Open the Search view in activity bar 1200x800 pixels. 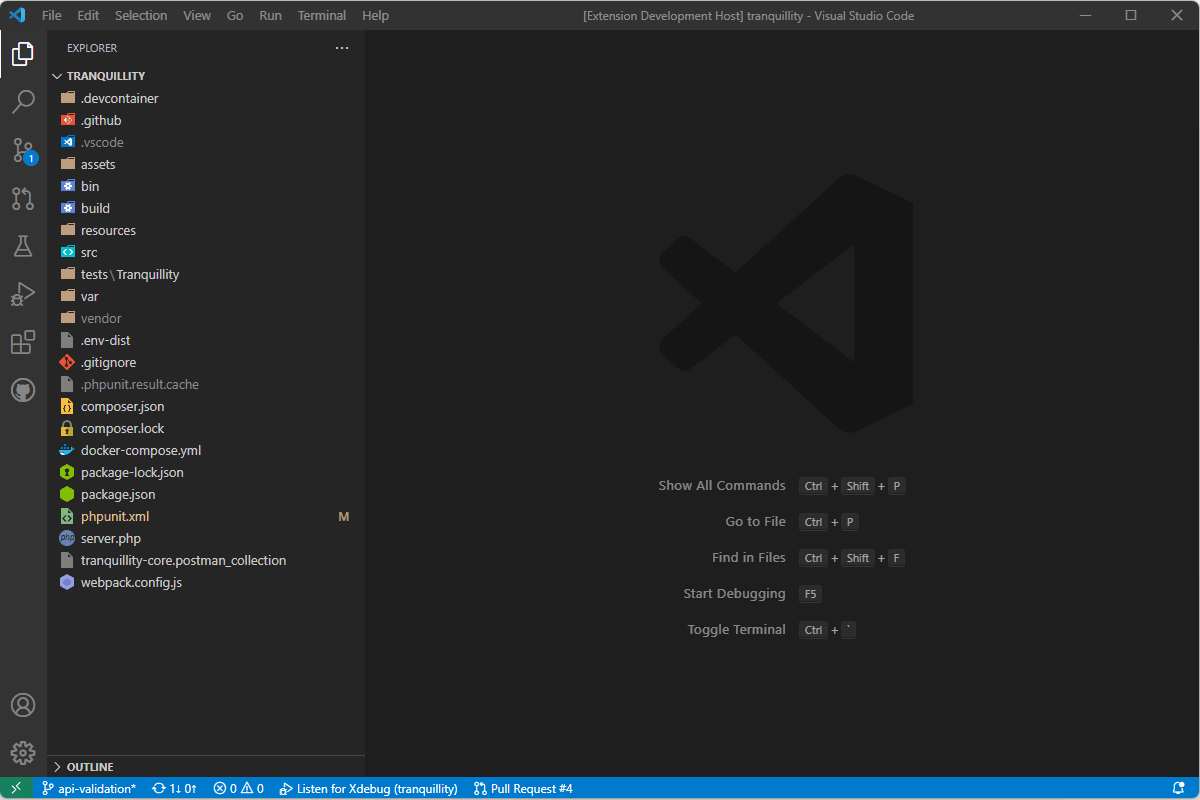(23, 102)
